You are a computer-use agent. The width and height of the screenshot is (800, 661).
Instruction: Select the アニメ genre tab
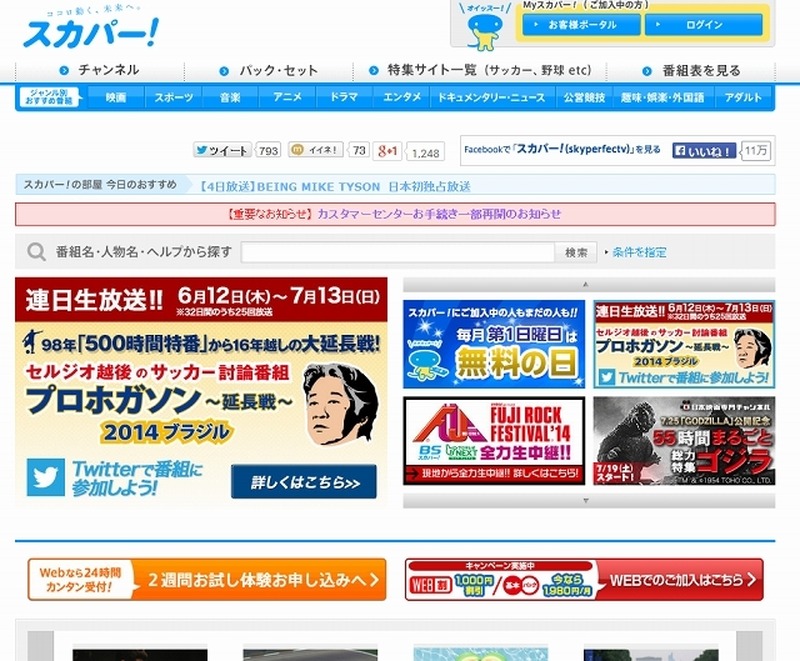point(287,98)
